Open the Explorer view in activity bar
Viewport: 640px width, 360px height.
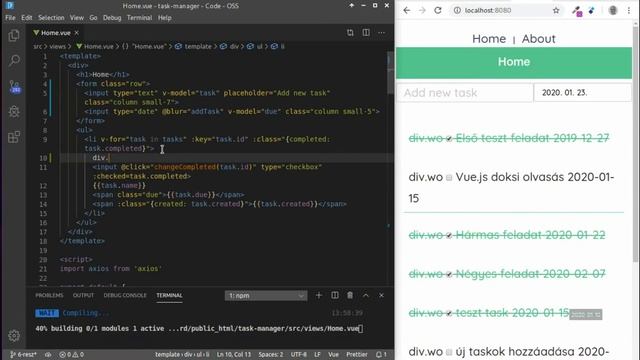(14, 36)
